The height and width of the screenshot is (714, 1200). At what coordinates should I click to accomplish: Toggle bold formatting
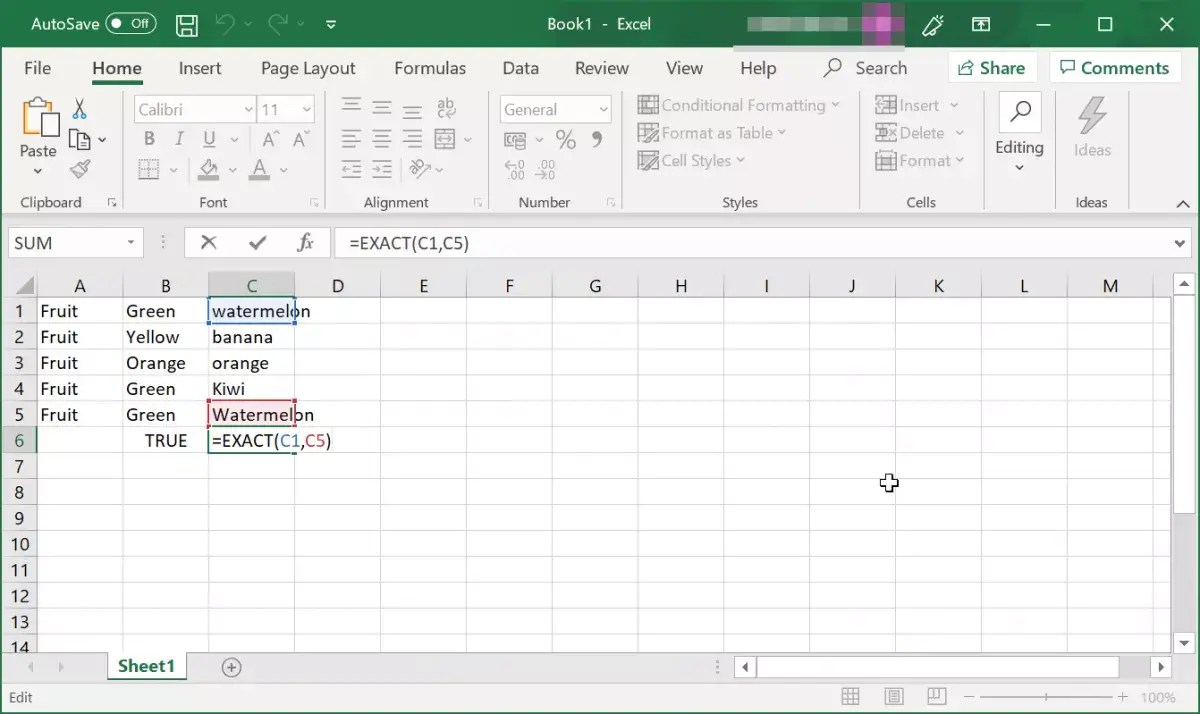click(148, 139)
